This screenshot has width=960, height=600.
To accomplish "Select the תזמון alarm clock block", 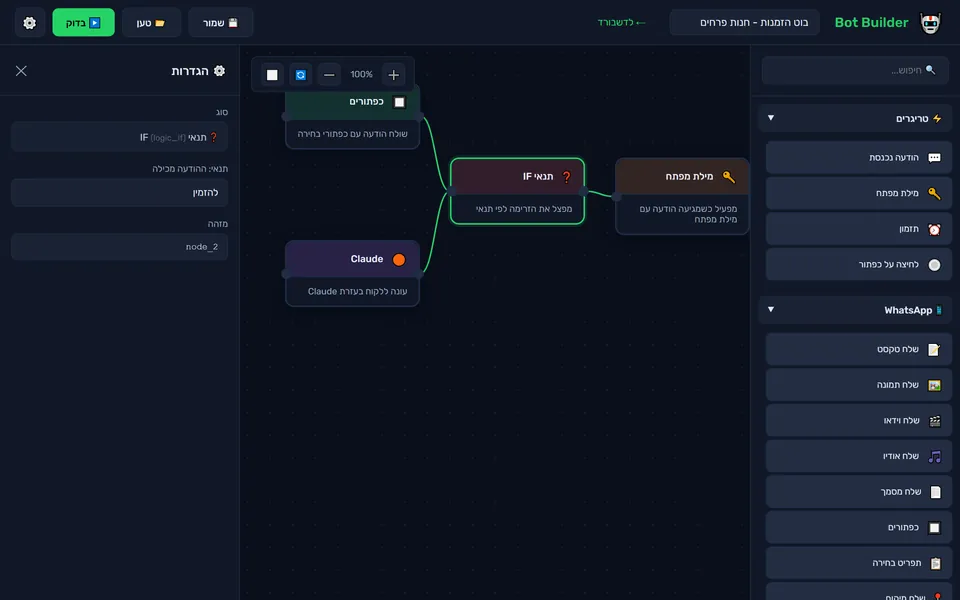I will click(858, 229).
